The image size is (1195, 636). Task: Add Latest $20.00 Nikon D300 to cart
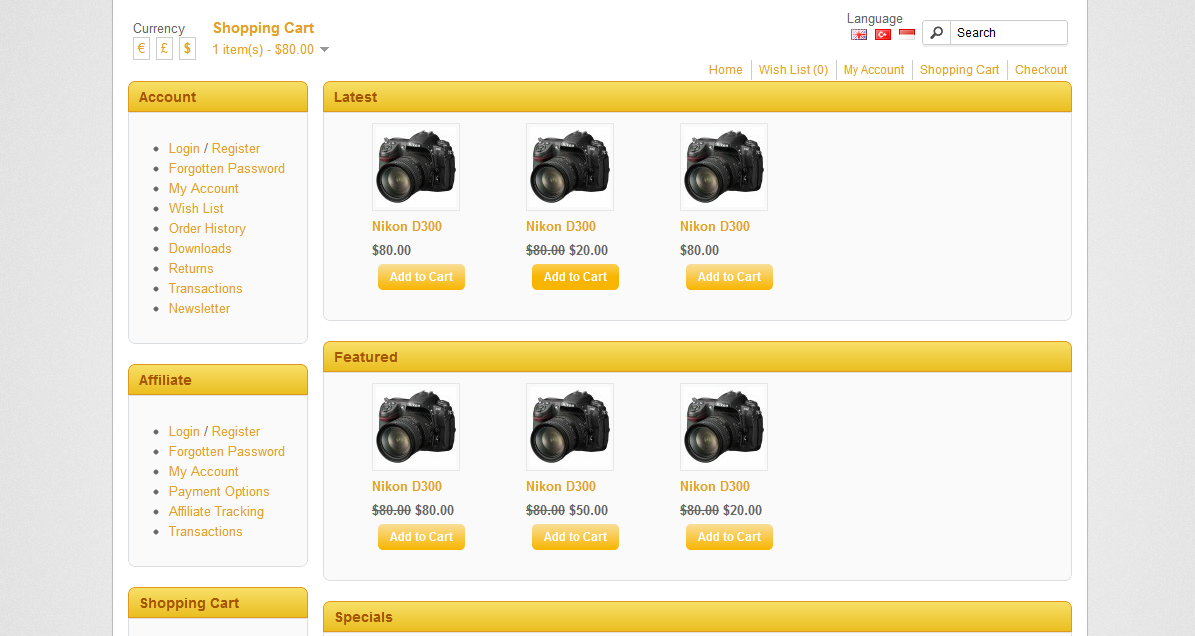point(575,277)
